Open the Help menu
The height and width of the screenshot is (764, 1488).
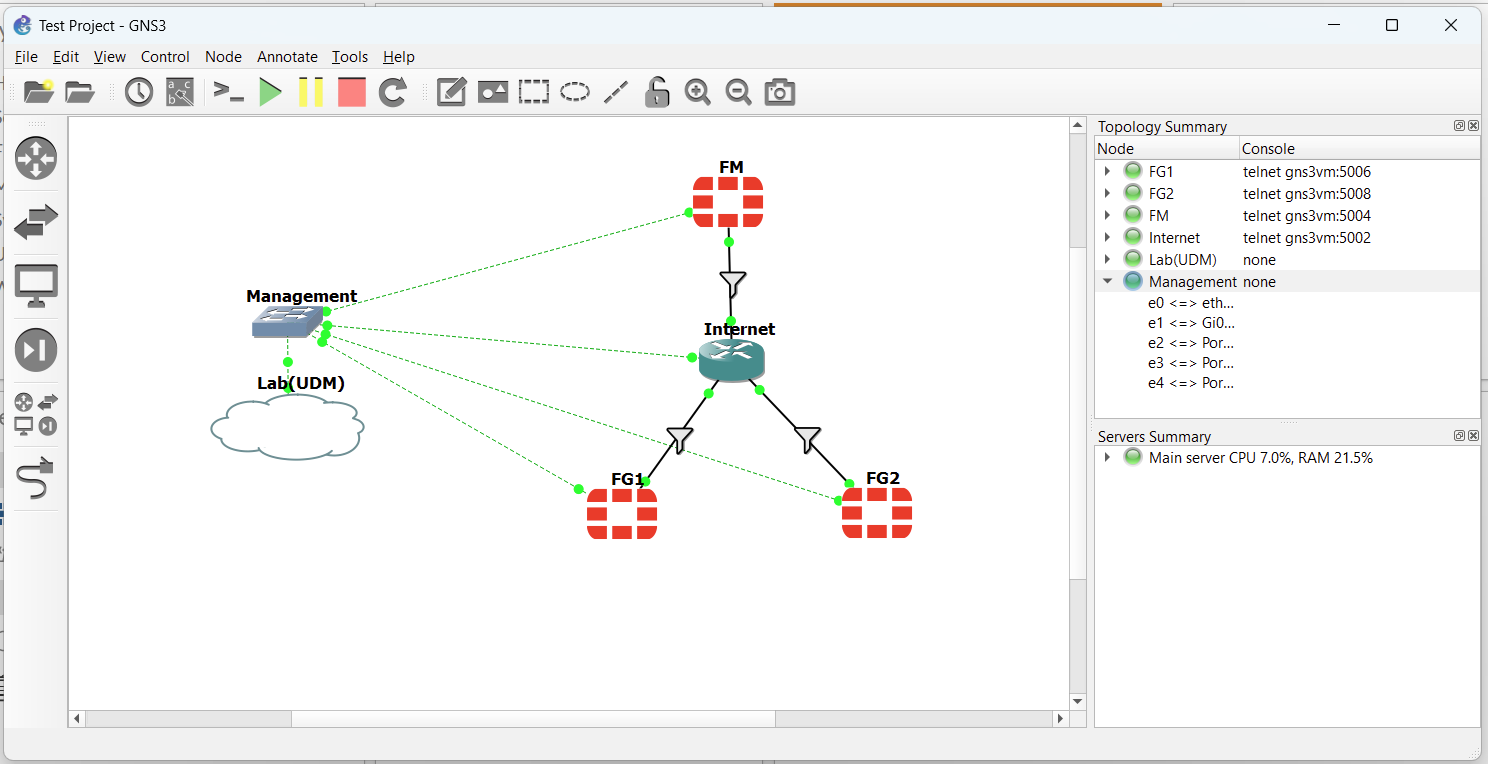[x=399, y=57]
